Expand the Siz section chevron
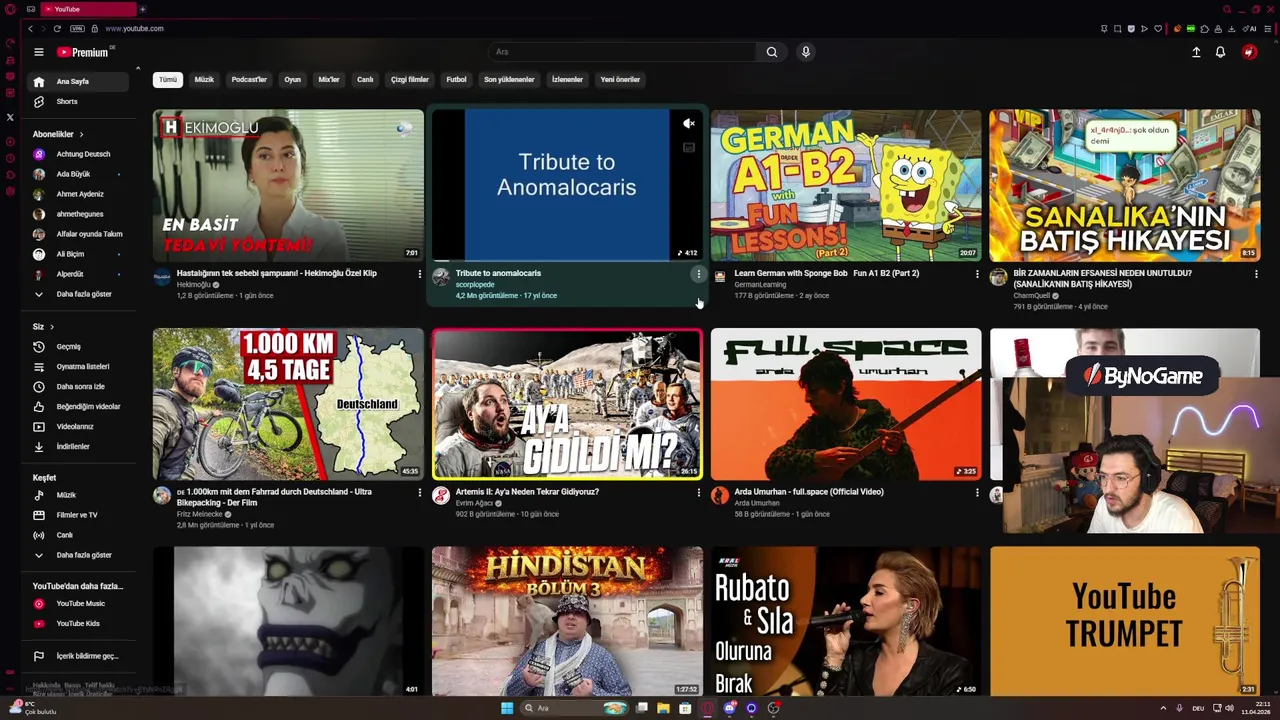The image size is (1280, 720). [x=51, y=327]
